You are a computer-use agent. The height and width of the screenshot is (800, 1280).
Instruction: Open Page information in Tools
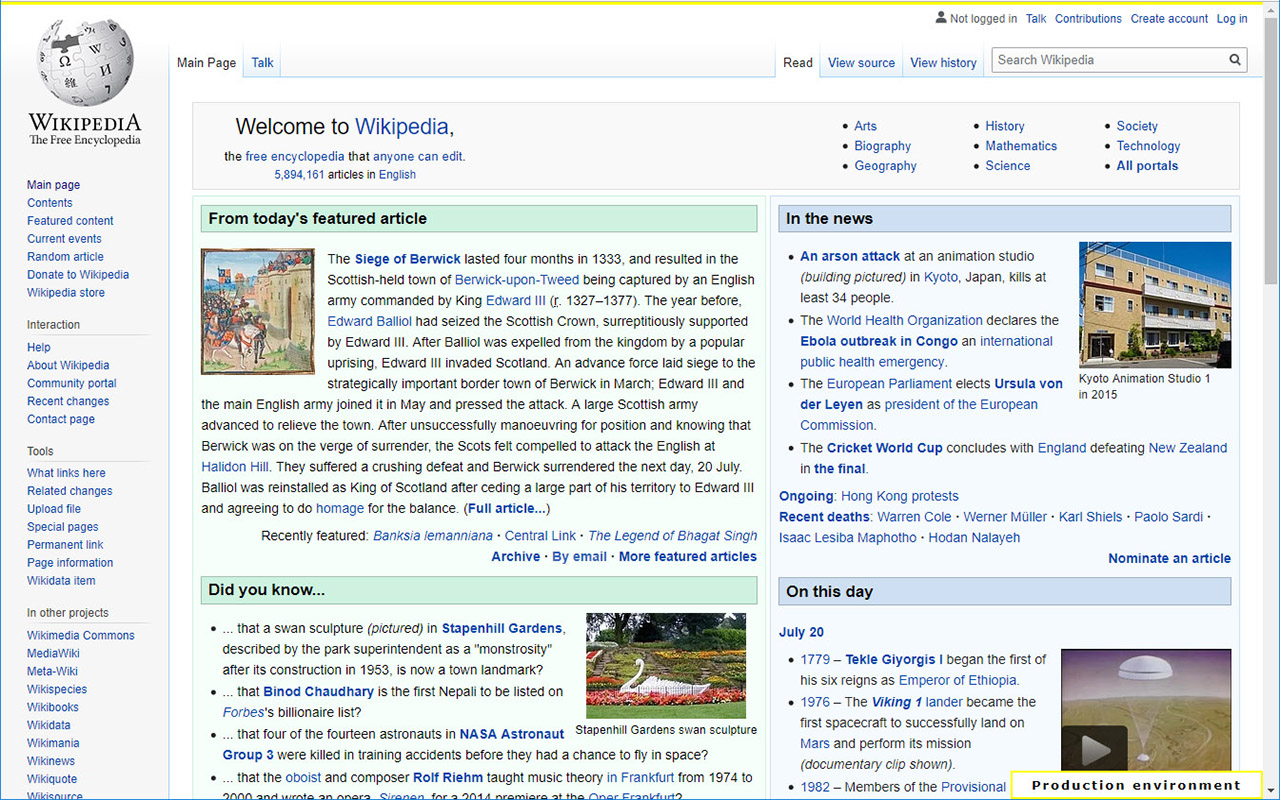(x=70, y=563)
